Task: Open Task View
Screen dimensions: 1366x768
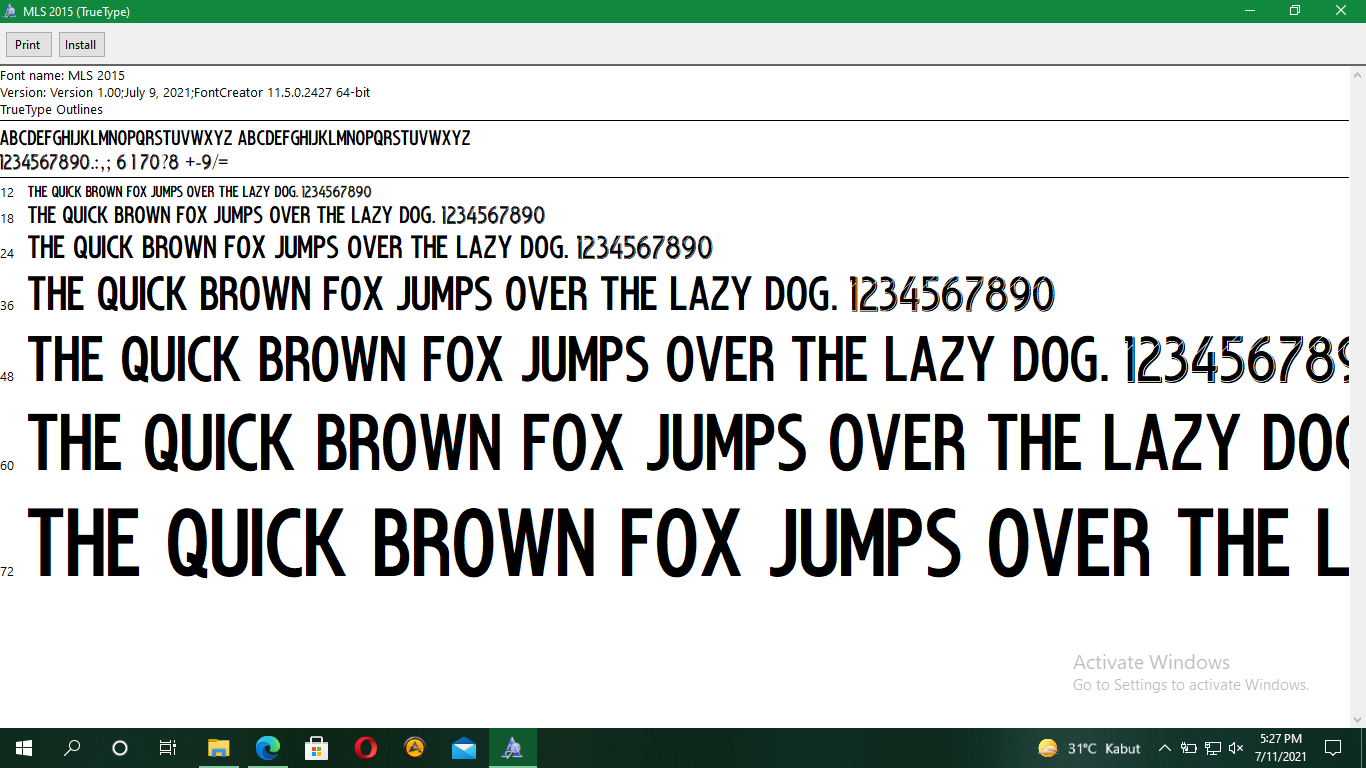Action: point(167,747)
